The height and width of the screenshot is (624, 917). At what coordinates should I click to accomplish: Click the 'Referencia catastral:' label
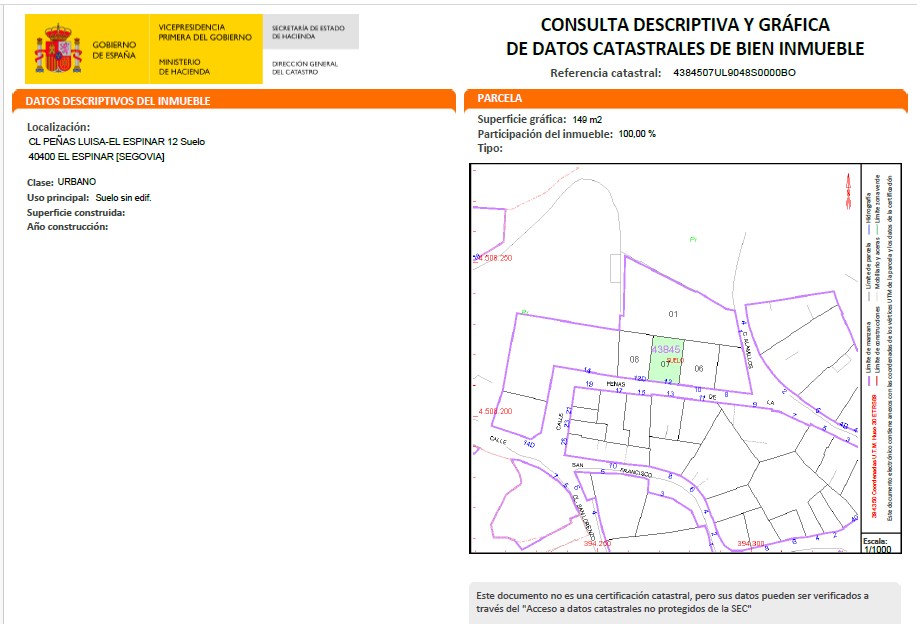(x=606, y=73)
